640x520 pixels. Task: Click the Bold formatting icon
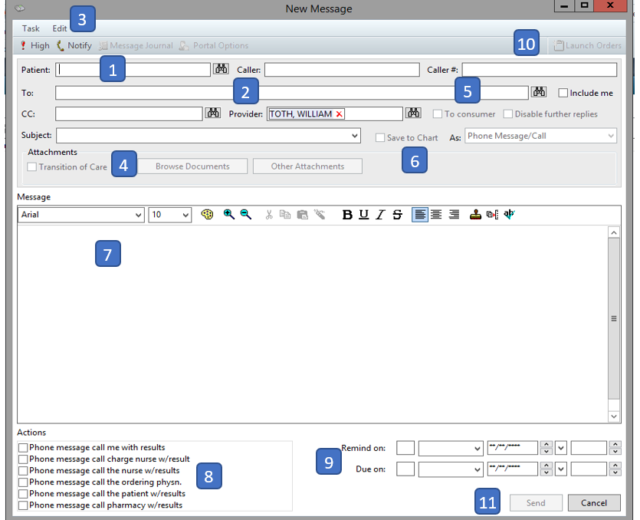347,215
